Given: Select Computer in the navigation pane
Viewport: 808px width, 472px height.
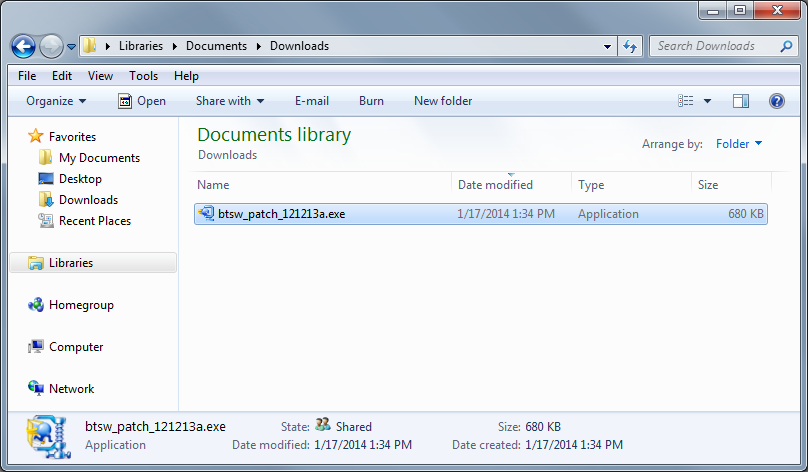Looking at the screenshot, I should (x=76, y=347).
